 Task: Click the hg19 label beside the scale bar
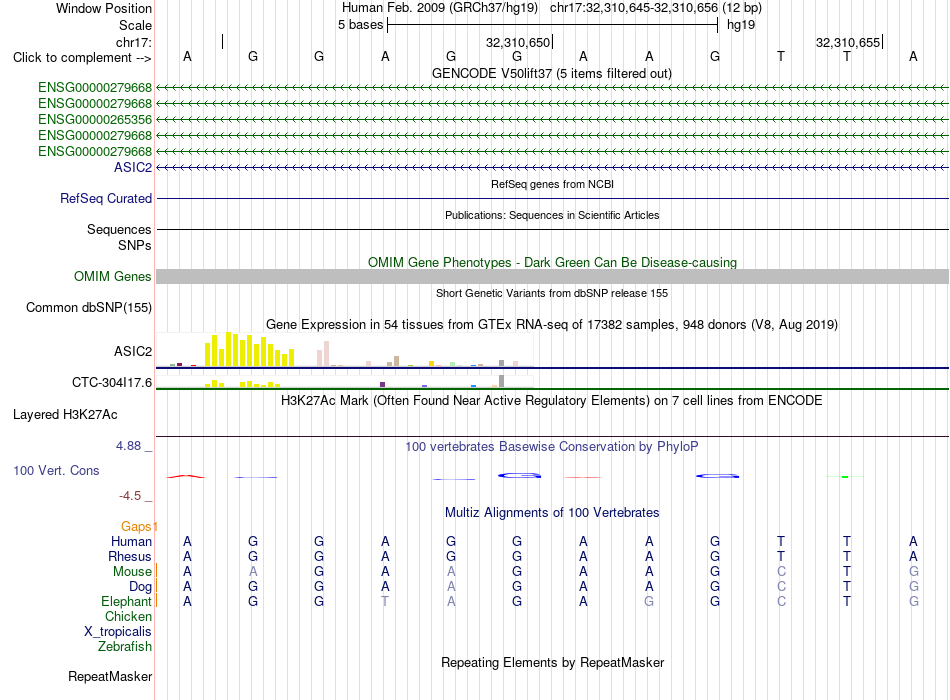click(740, 25)
